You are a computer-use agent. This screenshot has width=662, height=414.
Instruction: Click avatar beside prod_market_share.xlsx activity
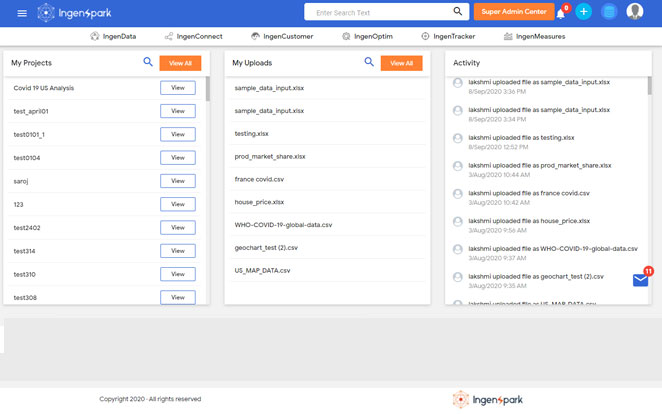(458, 166)
